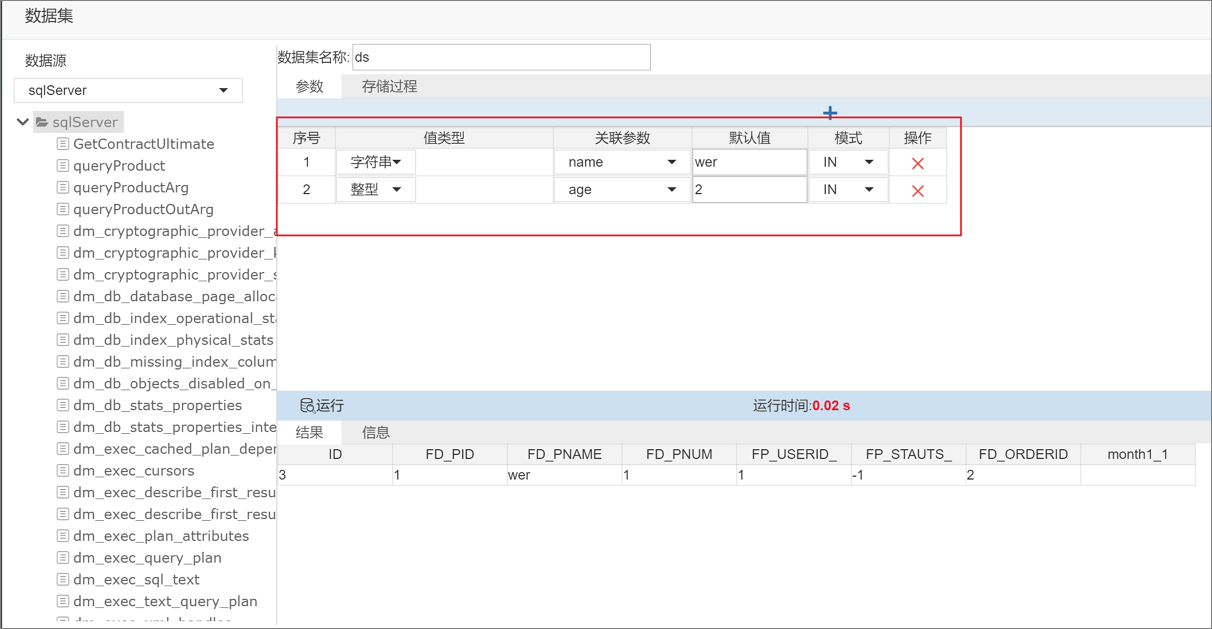Click the FP_STAUTS_ column header

click(908, 454)
